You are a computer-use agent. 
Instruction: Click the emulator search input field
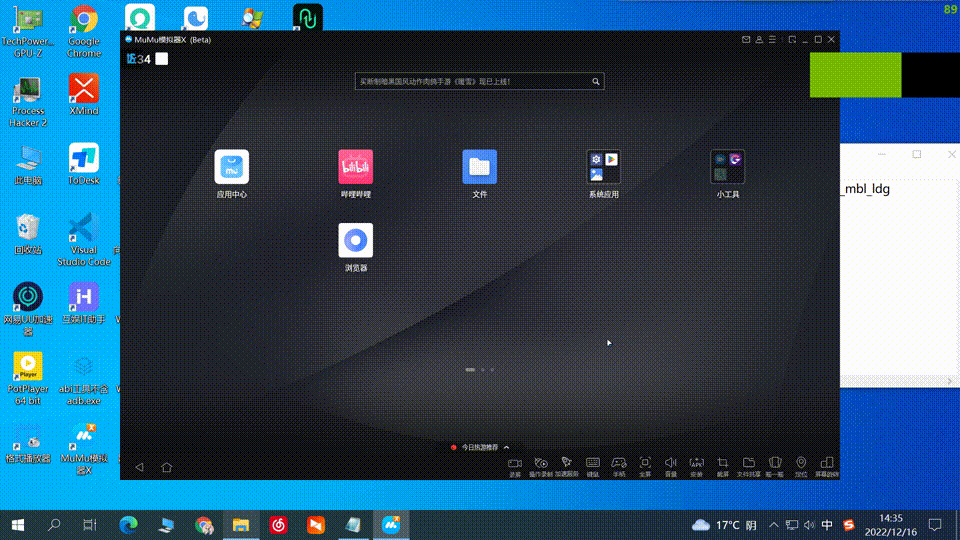point(479,81)
